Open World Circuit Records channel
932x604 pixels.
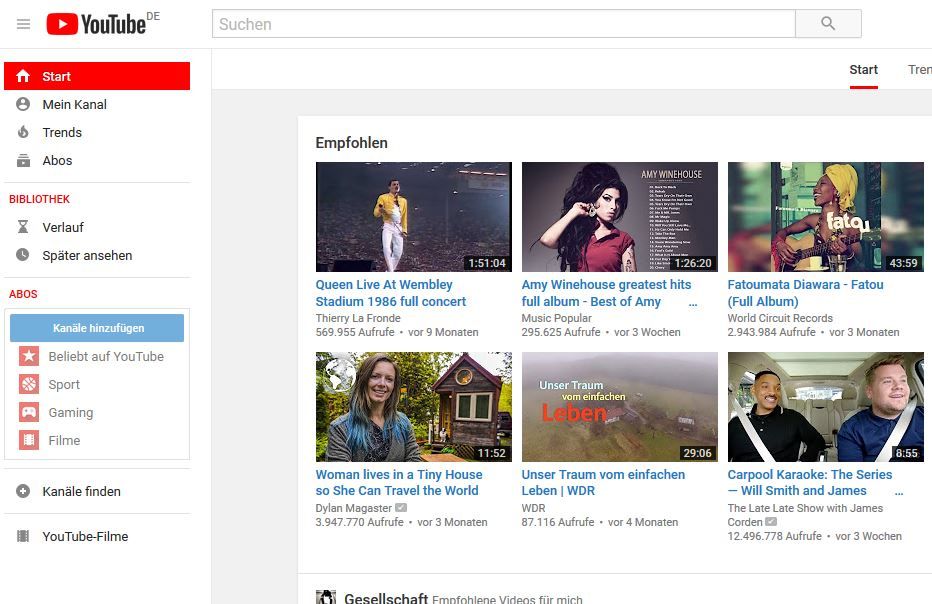[780, 318]
